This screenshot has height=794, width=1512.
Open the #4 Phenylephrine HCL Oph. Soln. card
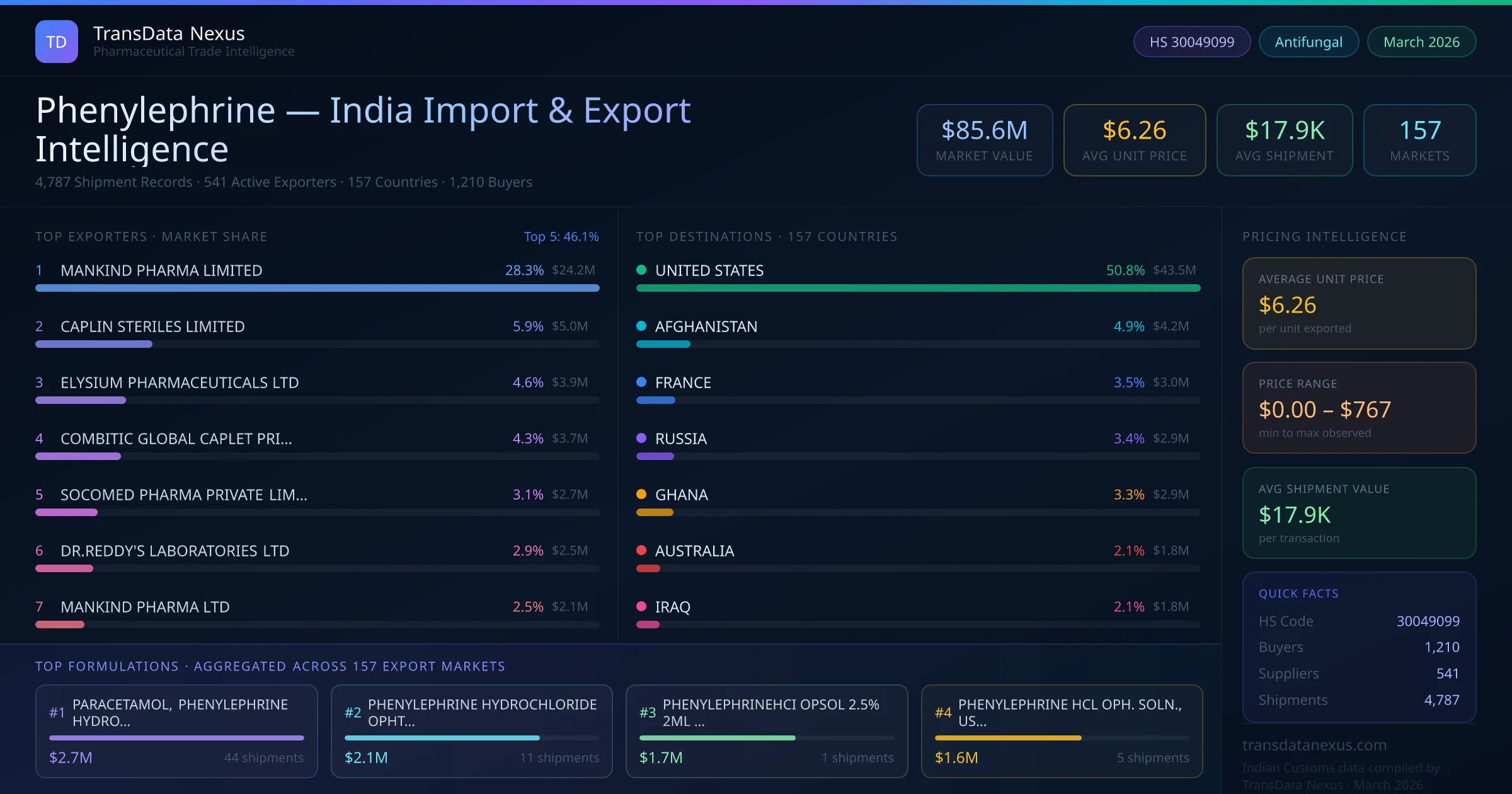pyautogui.click(x=1062, y=731)
